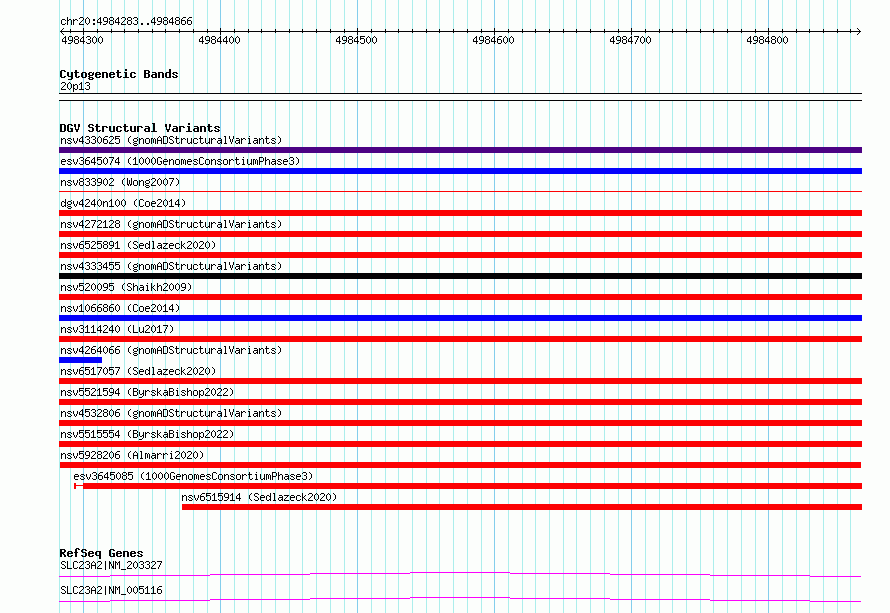Image resolution: width=890 pixels, height=613 pixels.
Task: Click the nsv5521594 ByrskaBishop2022 label
Action: [147, 392]
